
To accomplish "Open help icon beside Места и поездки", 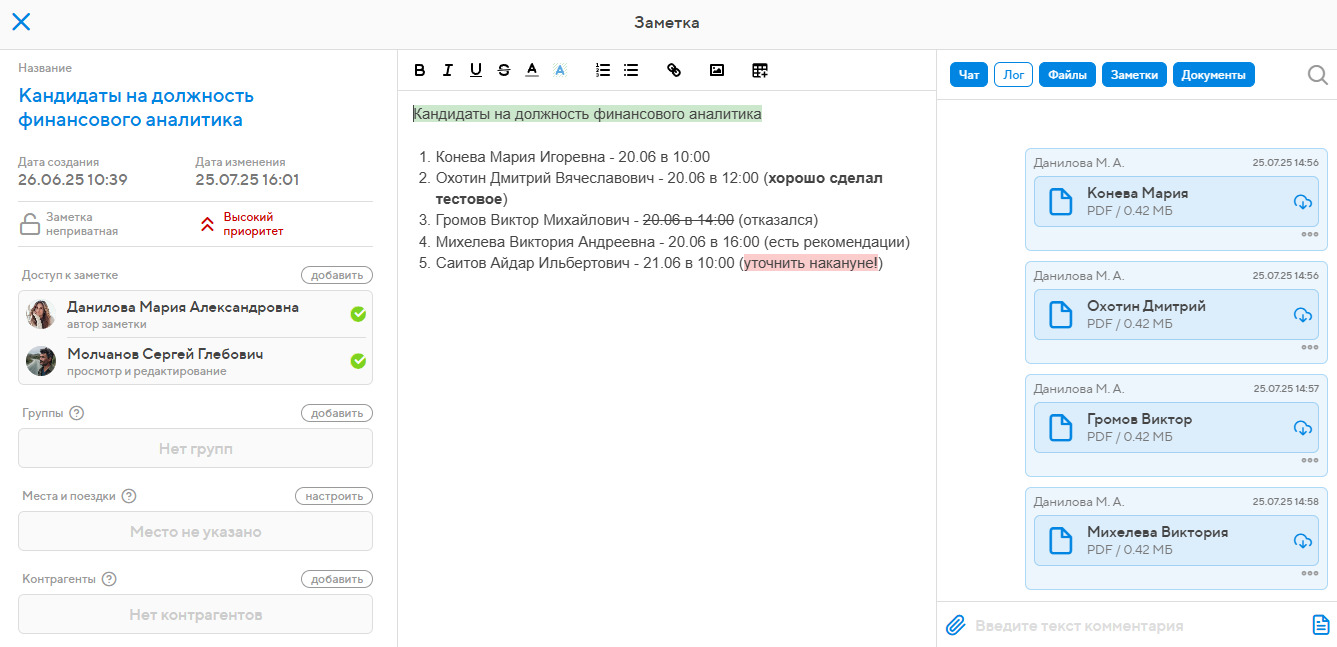I will click(128, 496).
